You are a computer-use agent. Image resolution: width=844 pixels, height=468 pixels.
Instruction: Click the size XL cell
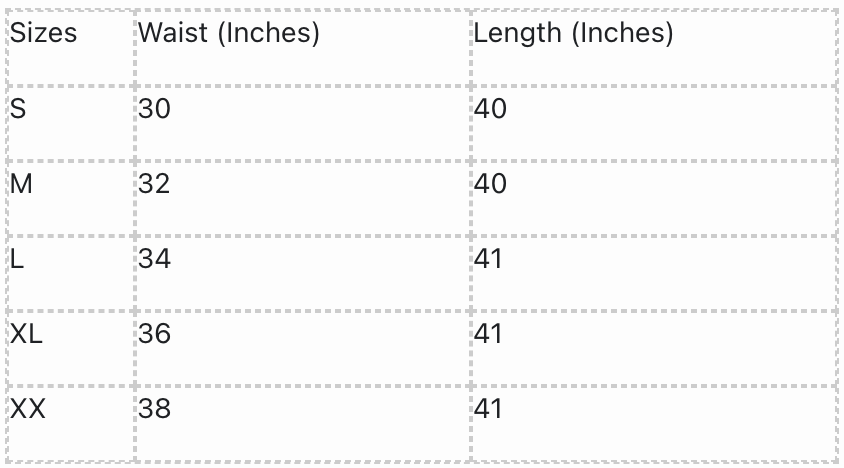point(27,334)
